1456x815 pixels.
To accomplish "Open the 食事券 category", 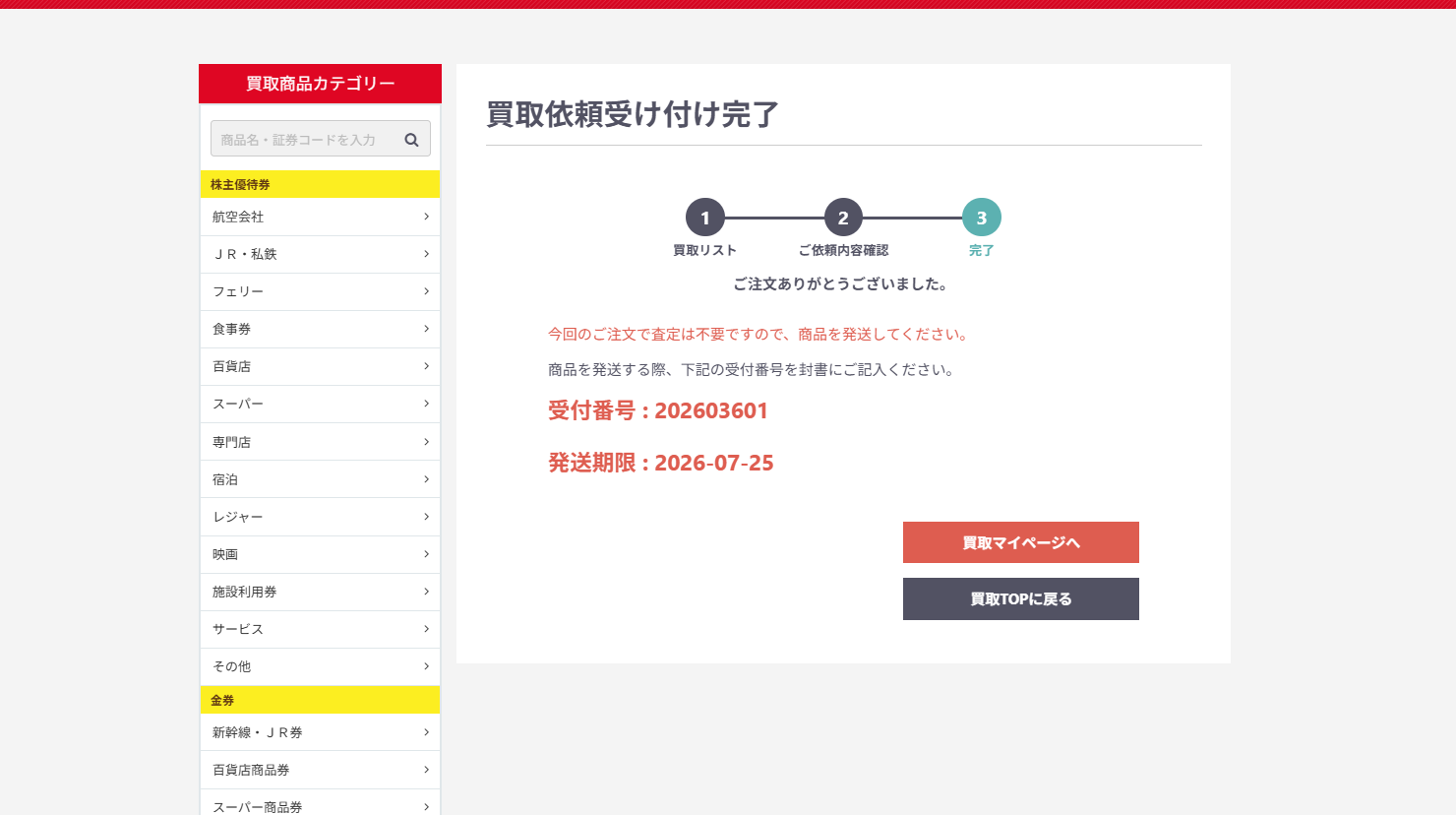I will click(x=320, y=329).
